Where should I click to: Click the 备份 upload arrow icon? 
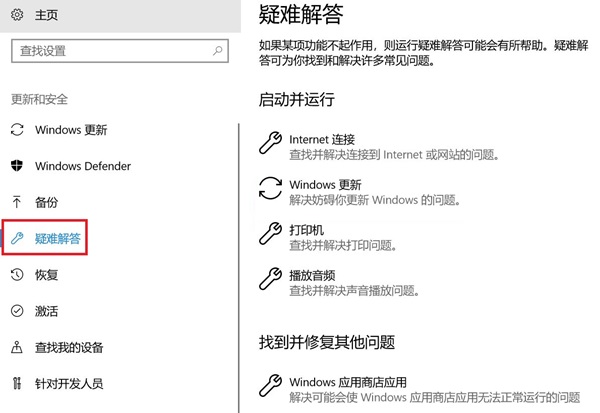coord(17,202)
